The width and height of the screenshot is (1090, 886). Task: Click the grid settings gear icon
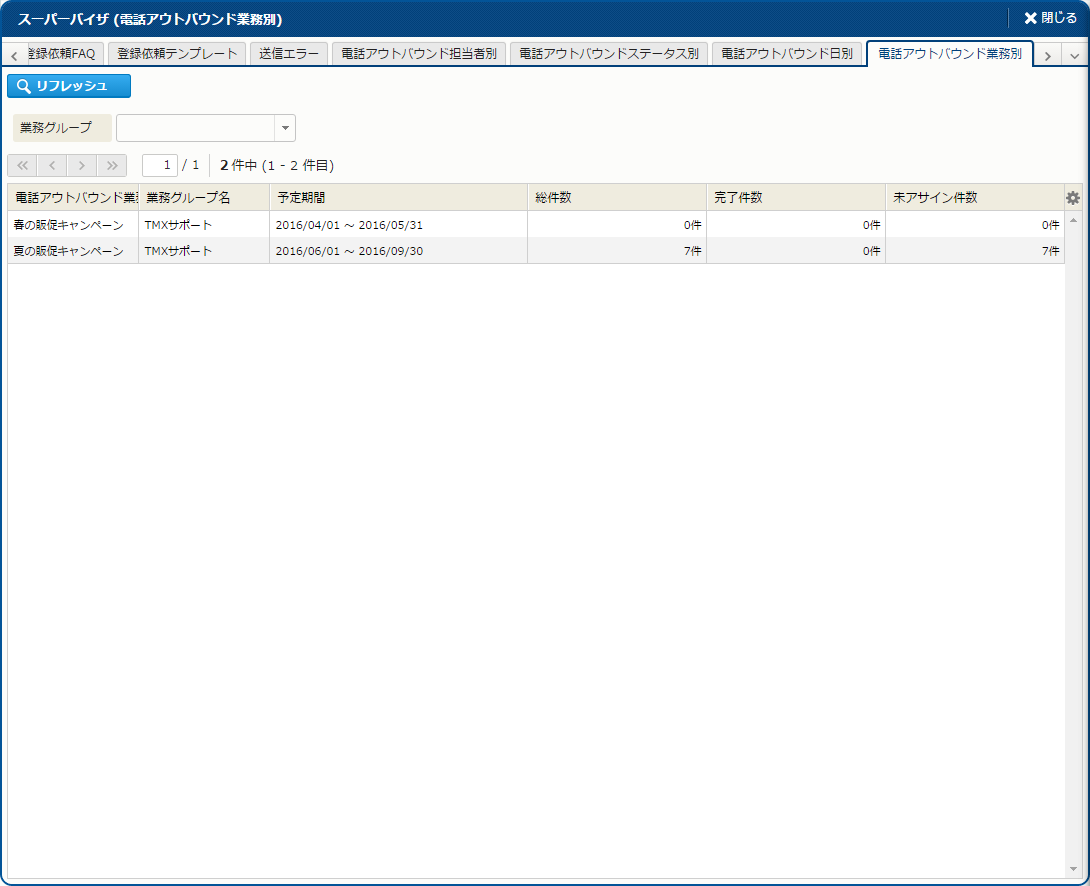tap(1073, 198)
